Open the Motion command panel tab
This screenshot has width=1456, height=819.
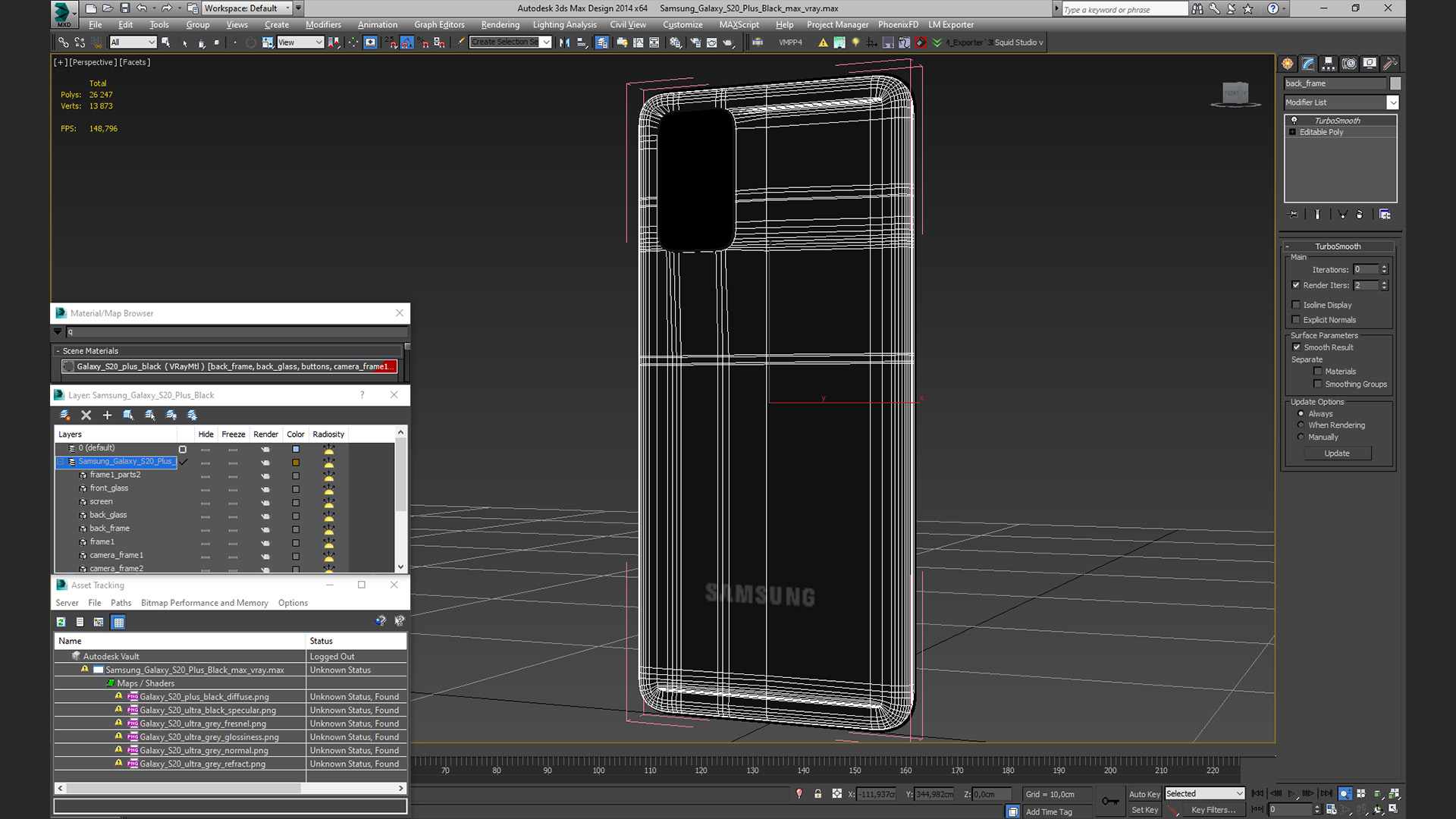coord(1349,64)
